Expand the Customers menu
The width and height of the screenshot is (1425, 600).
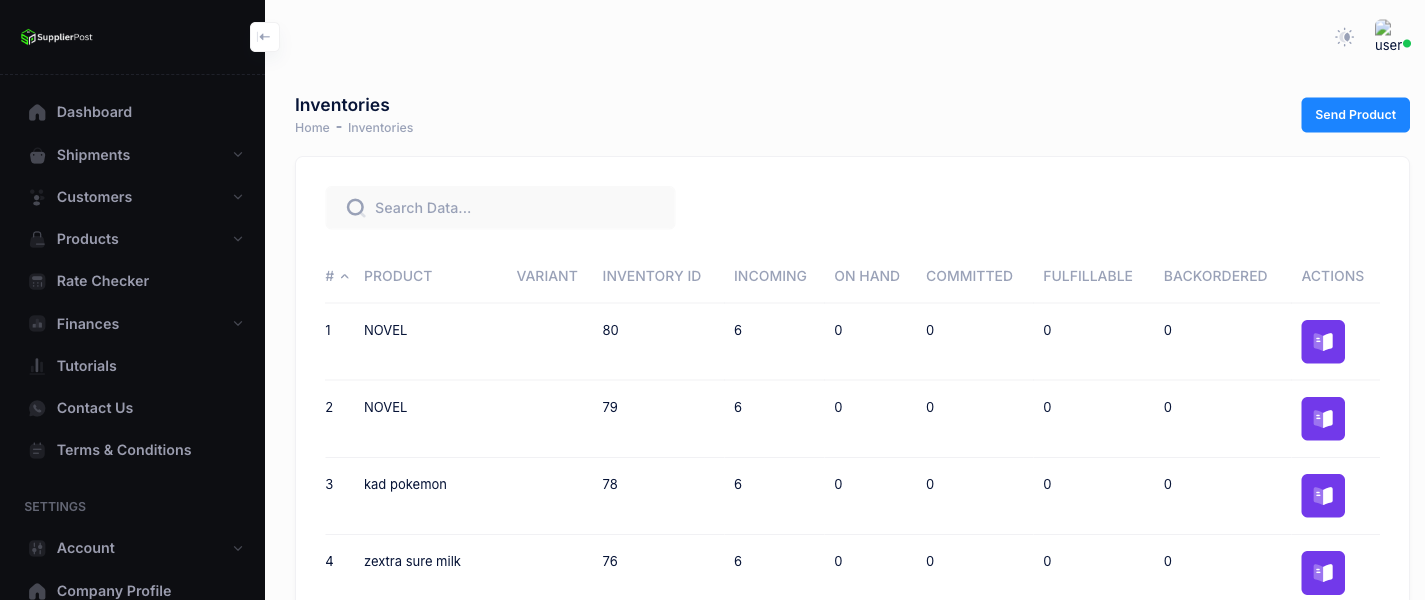(x=94, y=197)
